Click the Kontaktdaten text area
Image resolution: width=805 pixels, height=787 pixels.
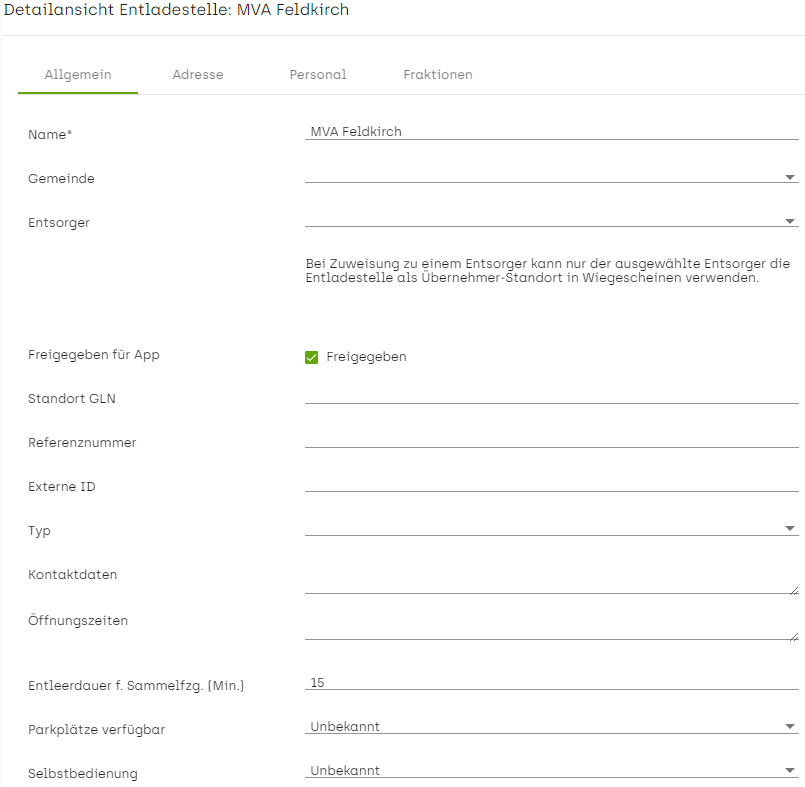552,580
